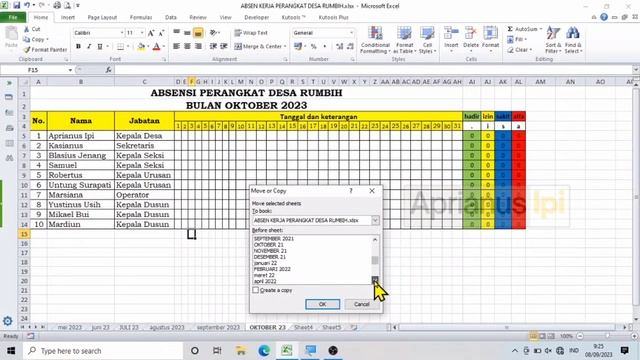Switch to the Insert tab

[68, 18]
